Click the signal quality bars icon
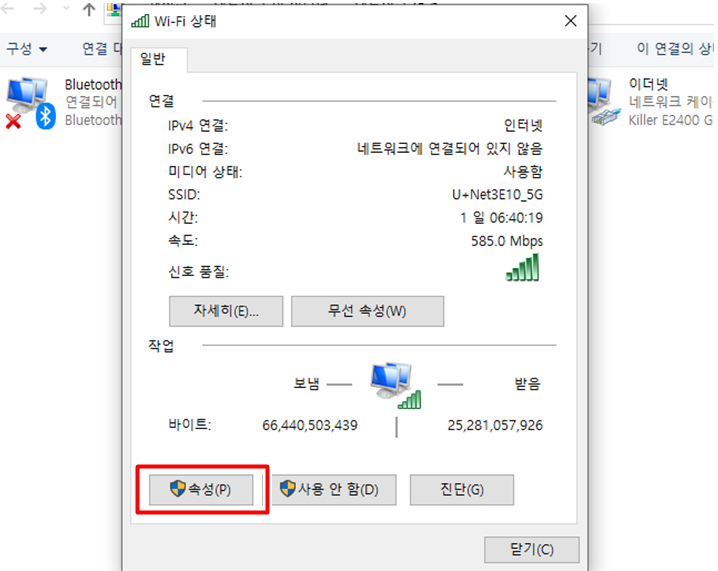 (x=522, y=267)
